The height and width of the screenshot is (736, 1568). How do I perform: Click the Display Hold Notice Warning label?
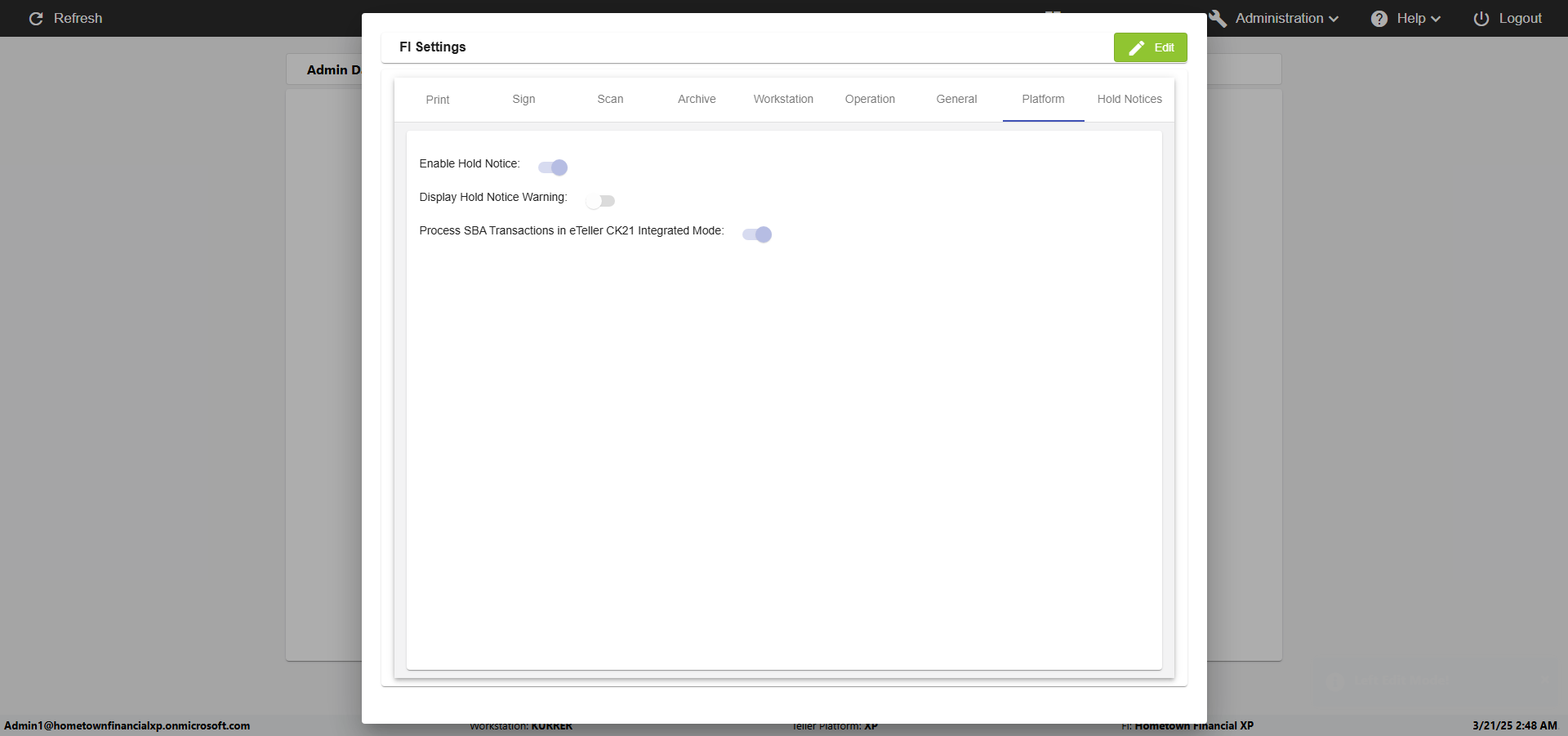(493, 198)
